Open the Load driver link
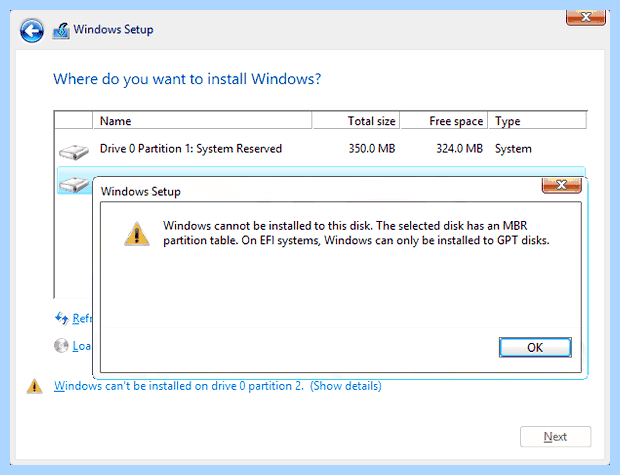The height and width of the screenshot is (475, 620). 82,346
